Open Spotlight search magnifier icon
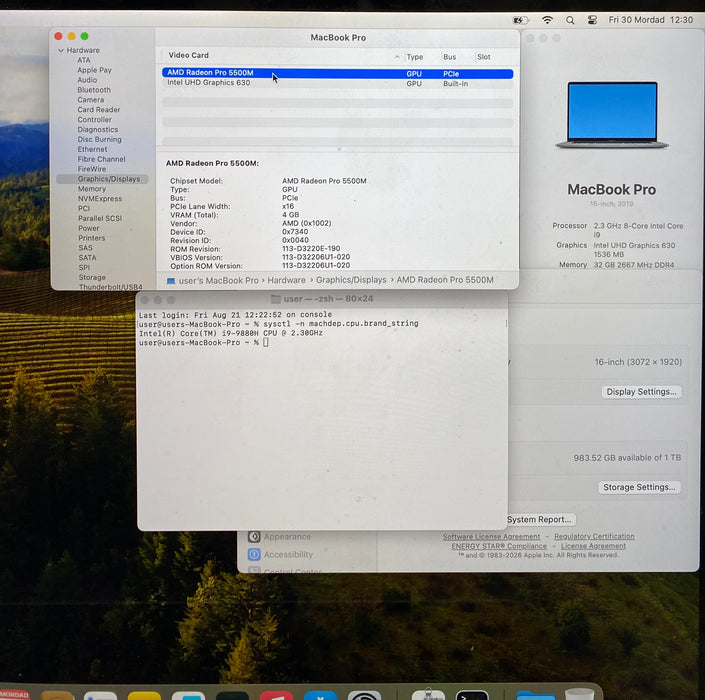Screen dimensions: 705x700 (x=570, y=20)
